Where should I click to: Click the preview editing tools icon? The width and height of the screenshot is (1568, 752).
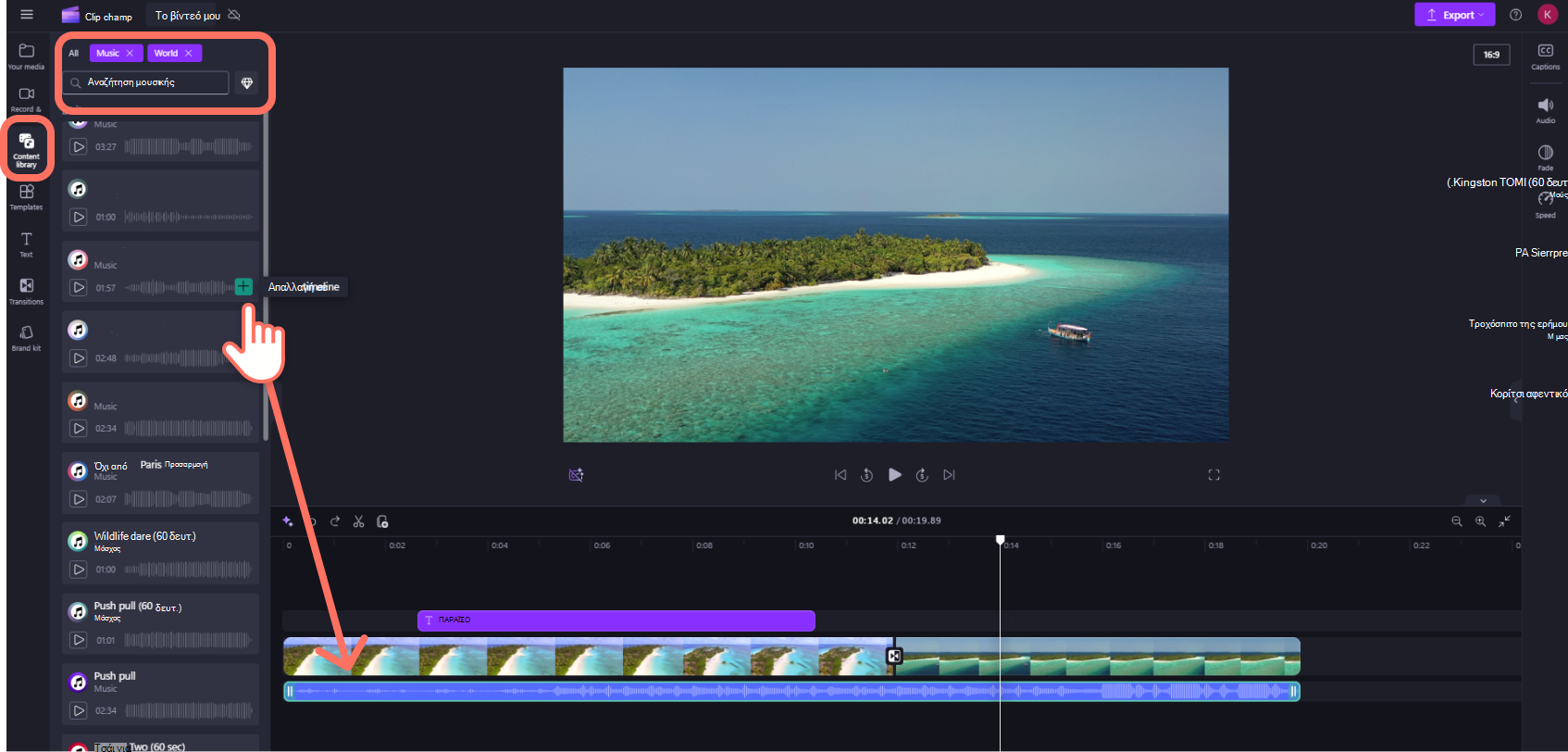pos(576,475)
